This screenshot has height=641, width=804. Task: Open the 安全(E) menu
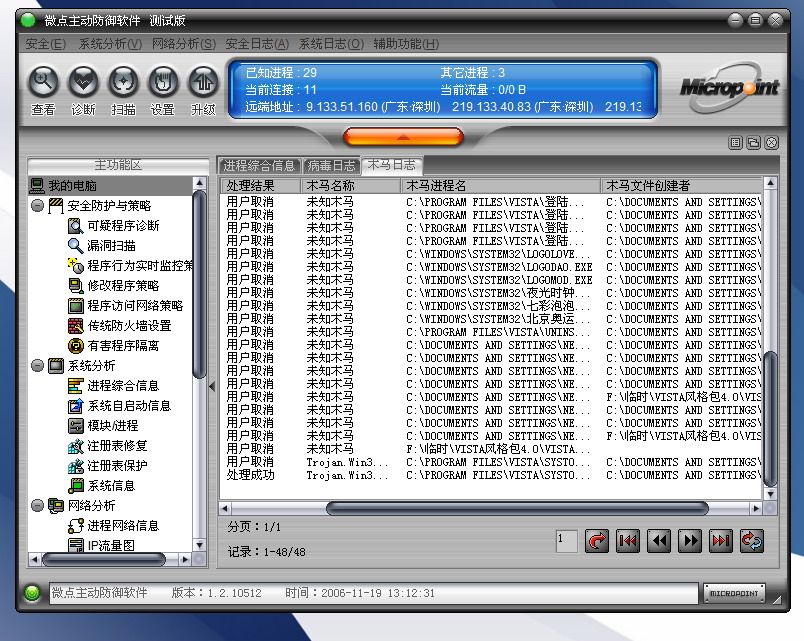tap(46, 44)
